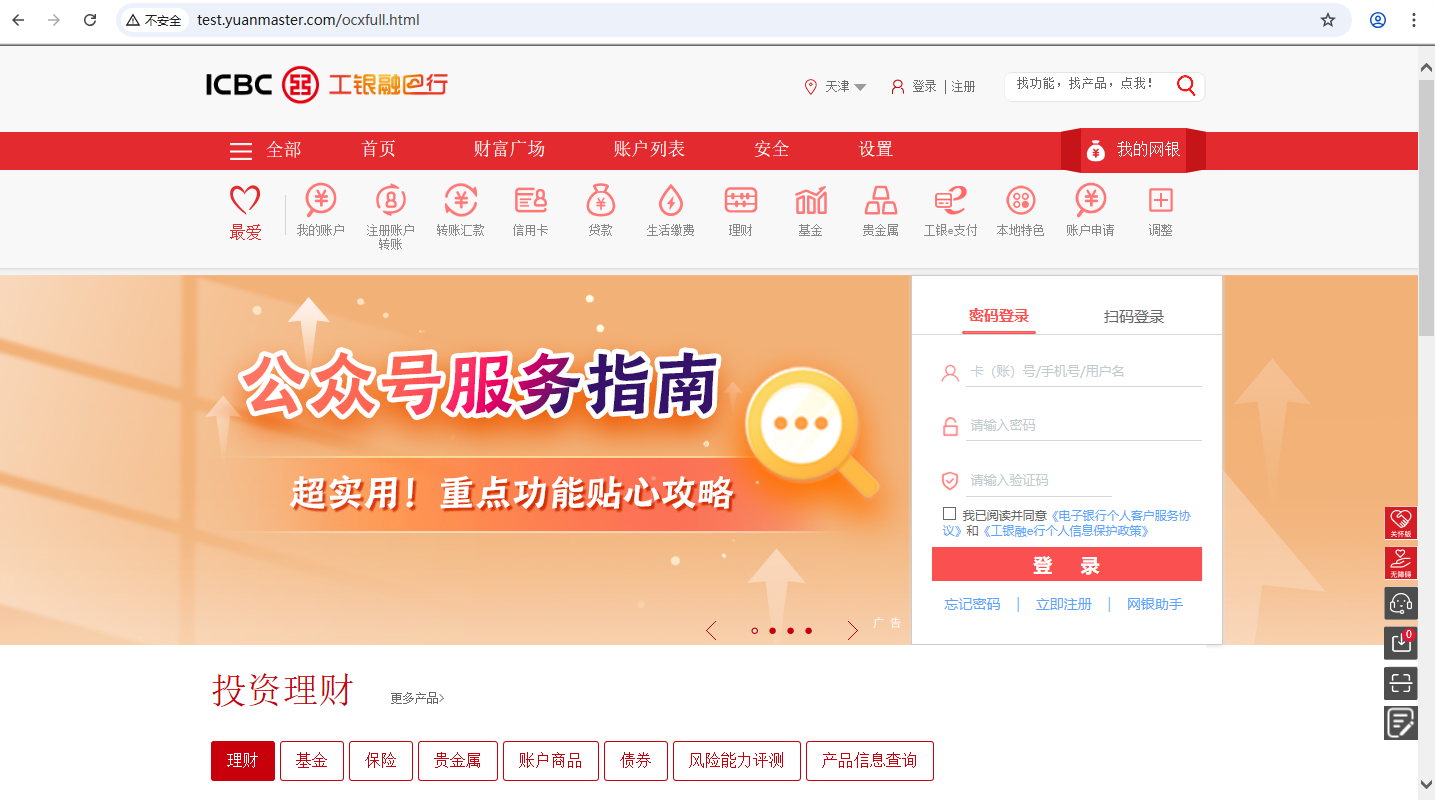Tick the service agreement consent checkbox
Image resolution: width=1435 pixels, height=800 pixels.
[949, 513]
